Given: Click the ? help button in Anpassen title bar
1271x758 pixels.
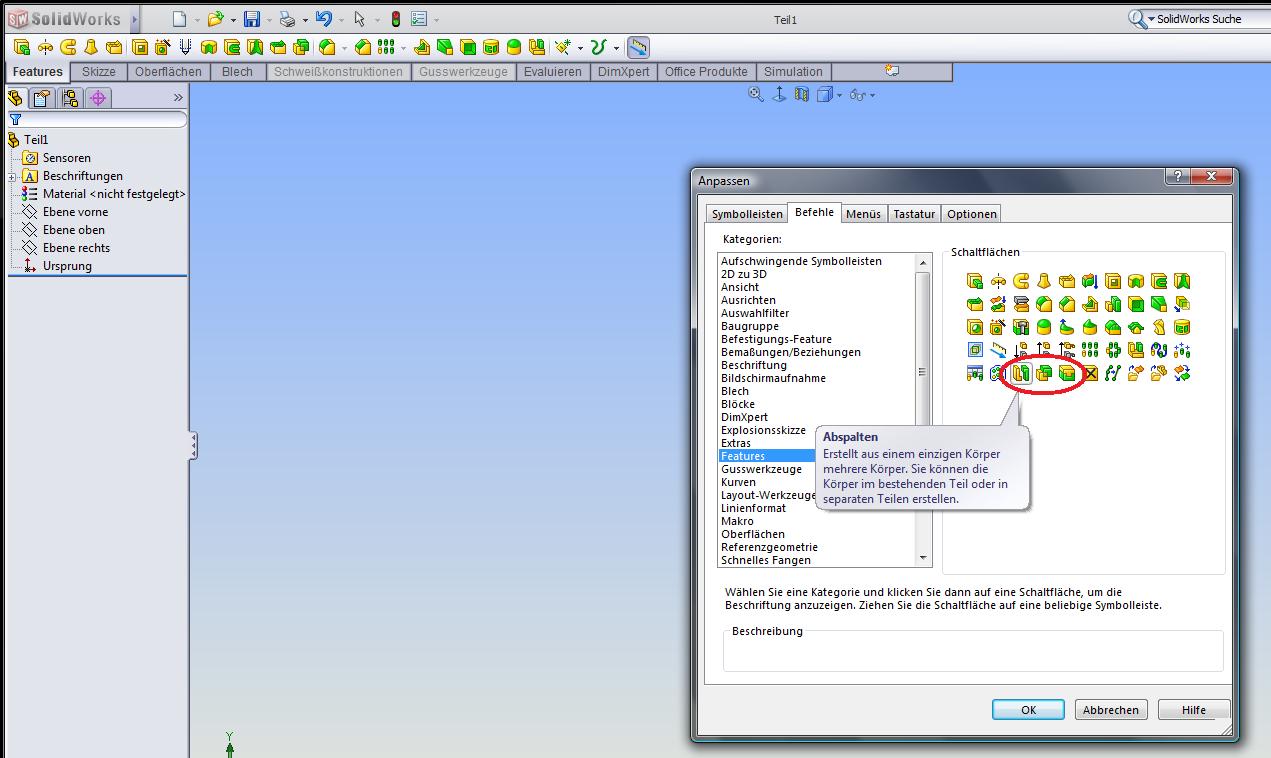Looking at the screenshot, I should click(x=1177, y=176).
